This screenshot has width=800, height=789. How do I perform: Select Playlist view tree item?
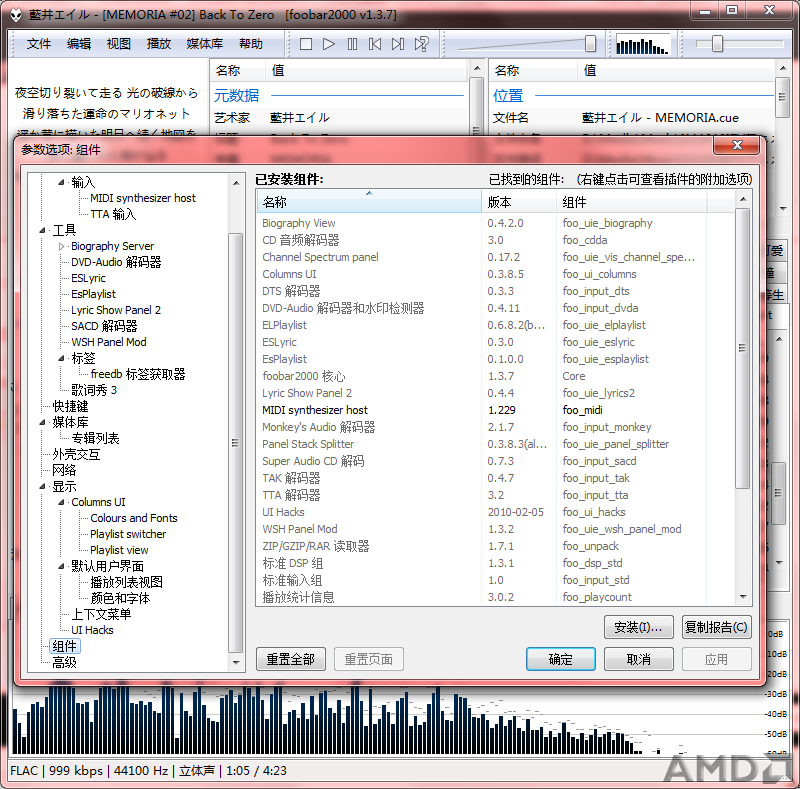tap(119, 550)
